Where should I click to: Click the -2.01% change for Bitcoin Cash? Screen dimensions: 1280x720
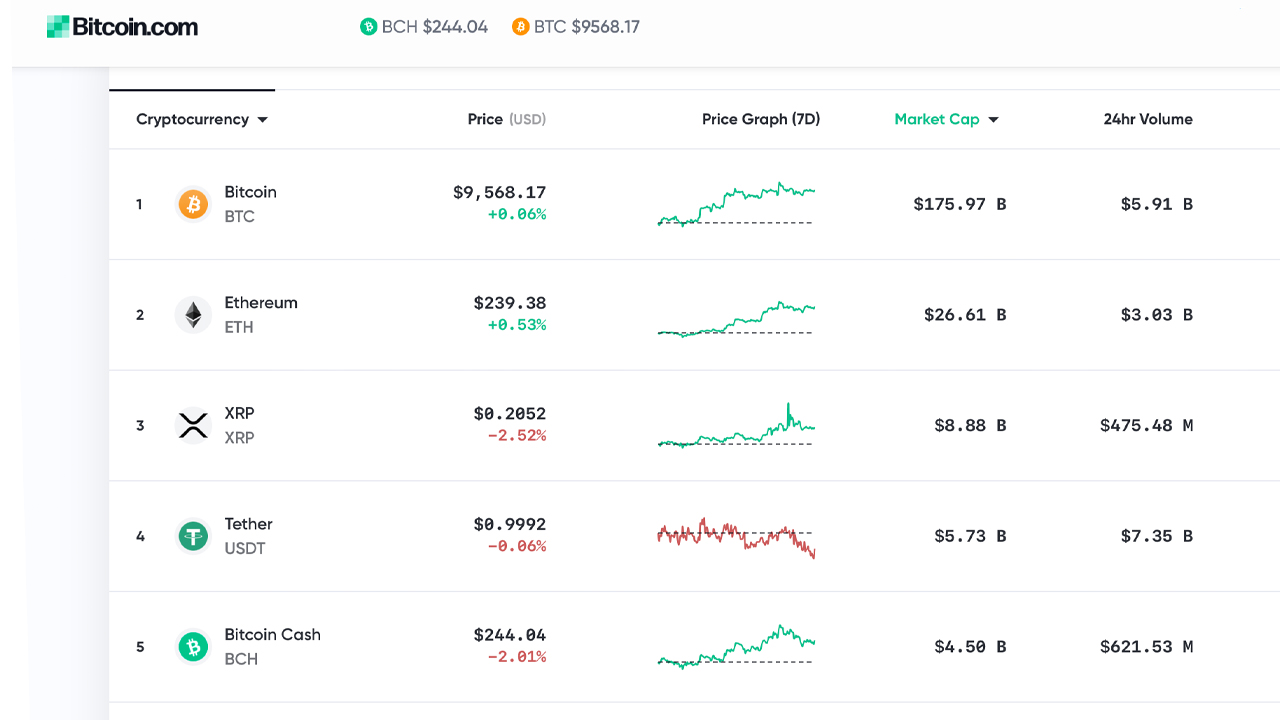coord(517,658)
